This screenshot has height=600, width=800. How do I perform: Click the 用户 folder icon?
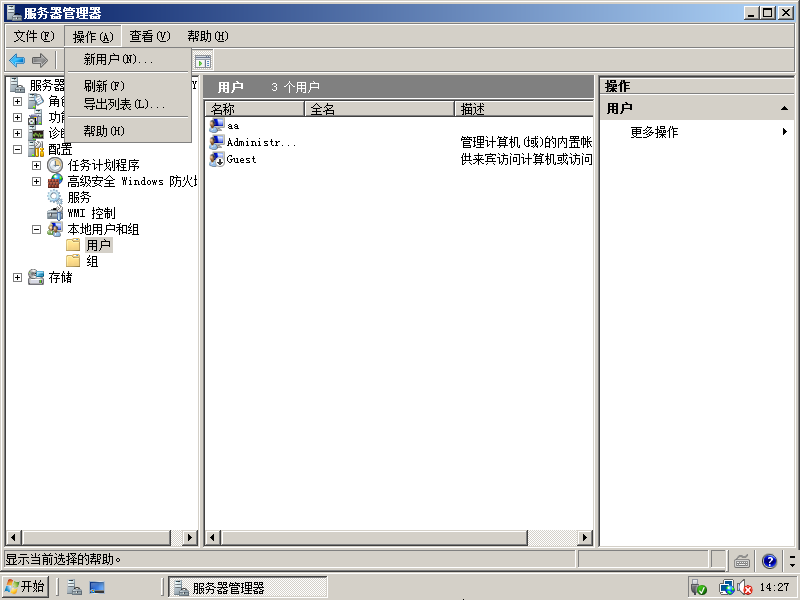pos(73,245)
